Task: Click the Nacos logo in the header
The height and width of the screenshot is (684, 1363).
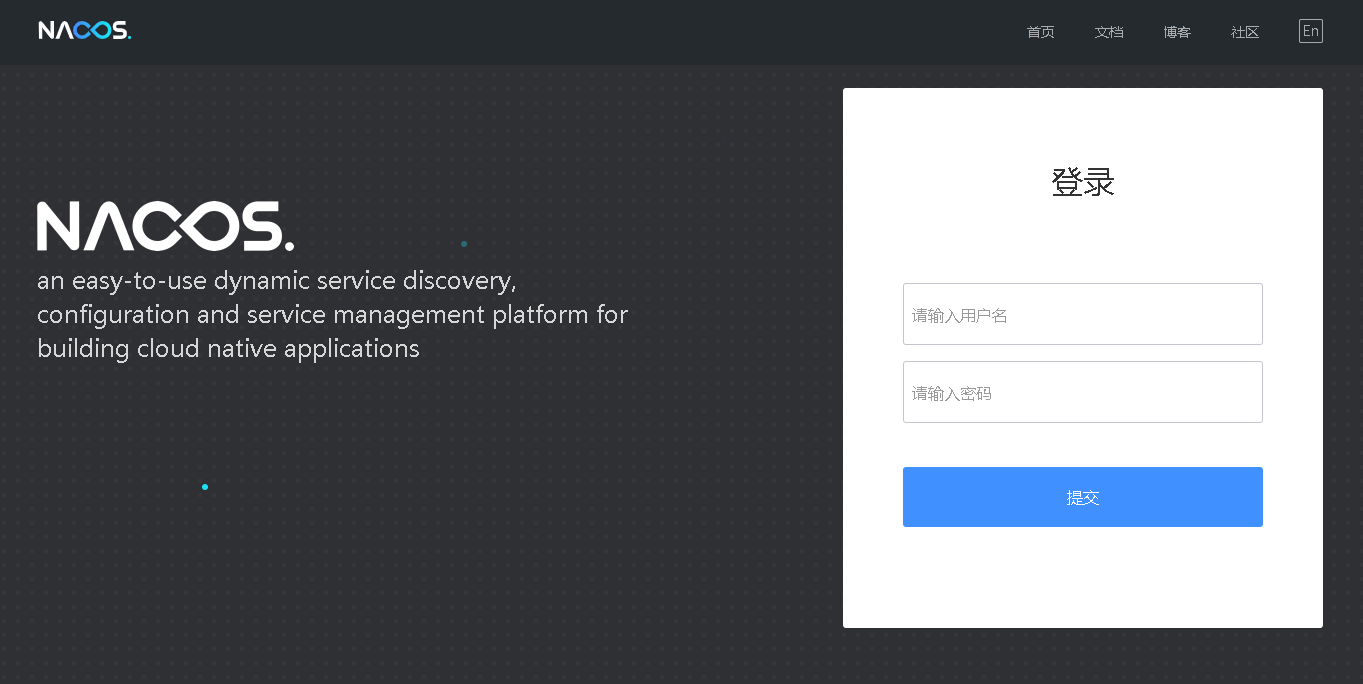Action: click(x=85, y=31)
